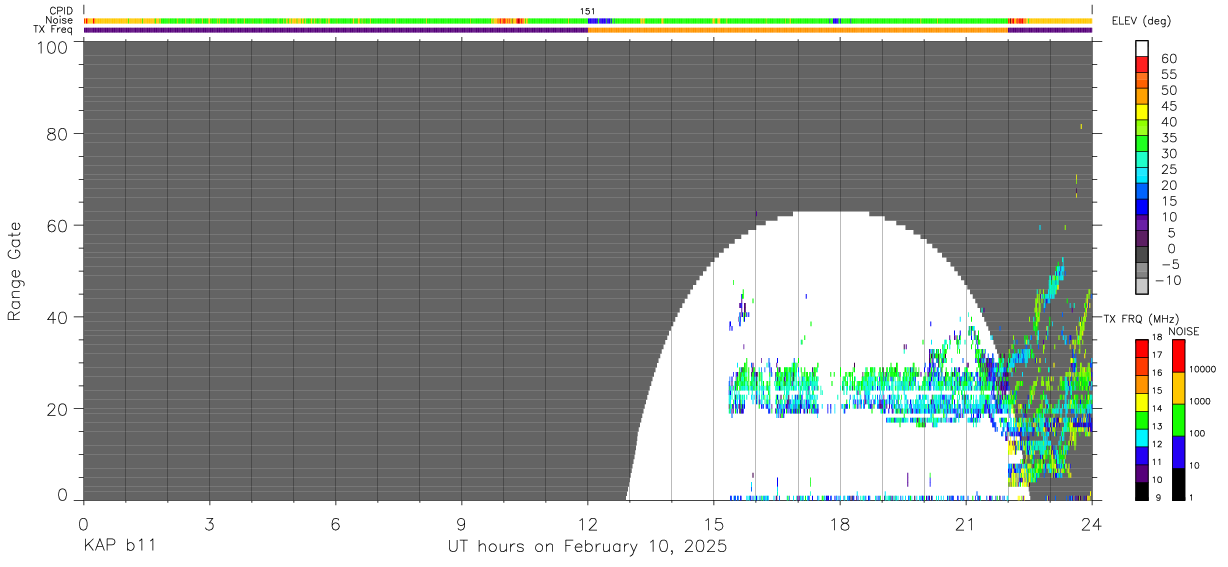Click the UT hours on February 10, 2025 title
Screen dimensions: 1228x567
587,547
